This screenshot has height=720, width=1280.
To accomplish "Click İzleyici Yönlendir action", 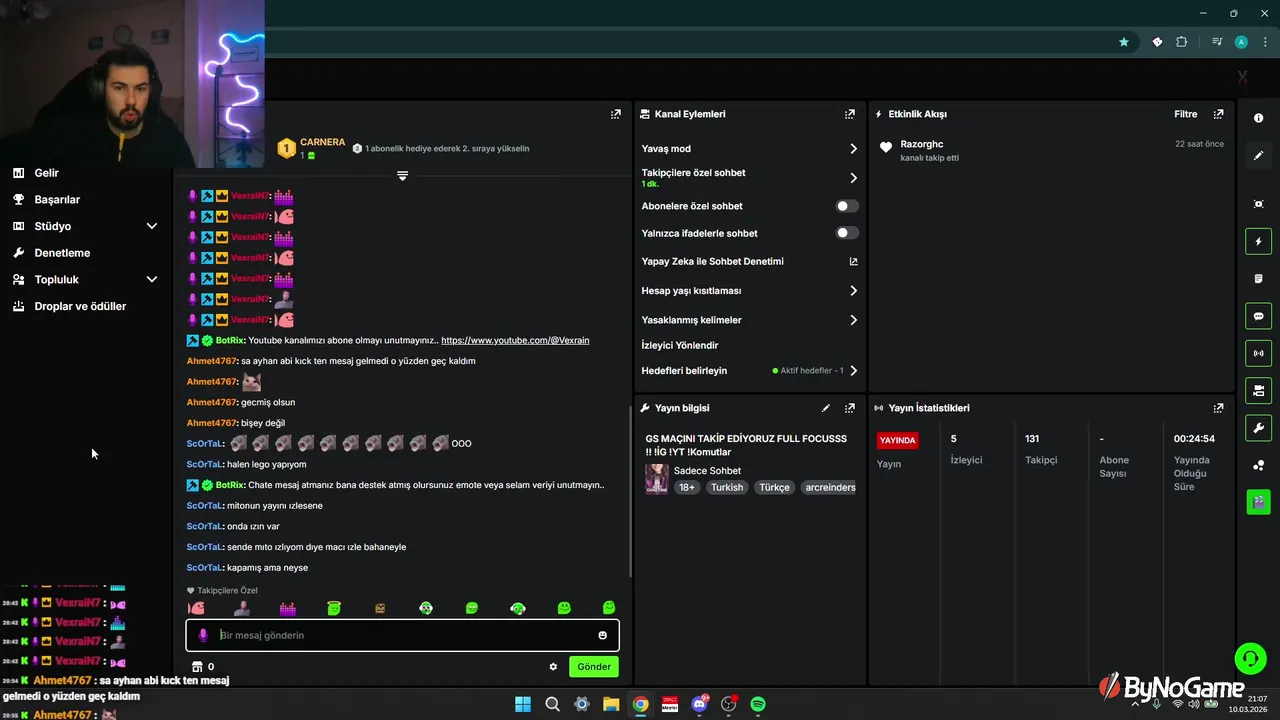I will (680, 346).
